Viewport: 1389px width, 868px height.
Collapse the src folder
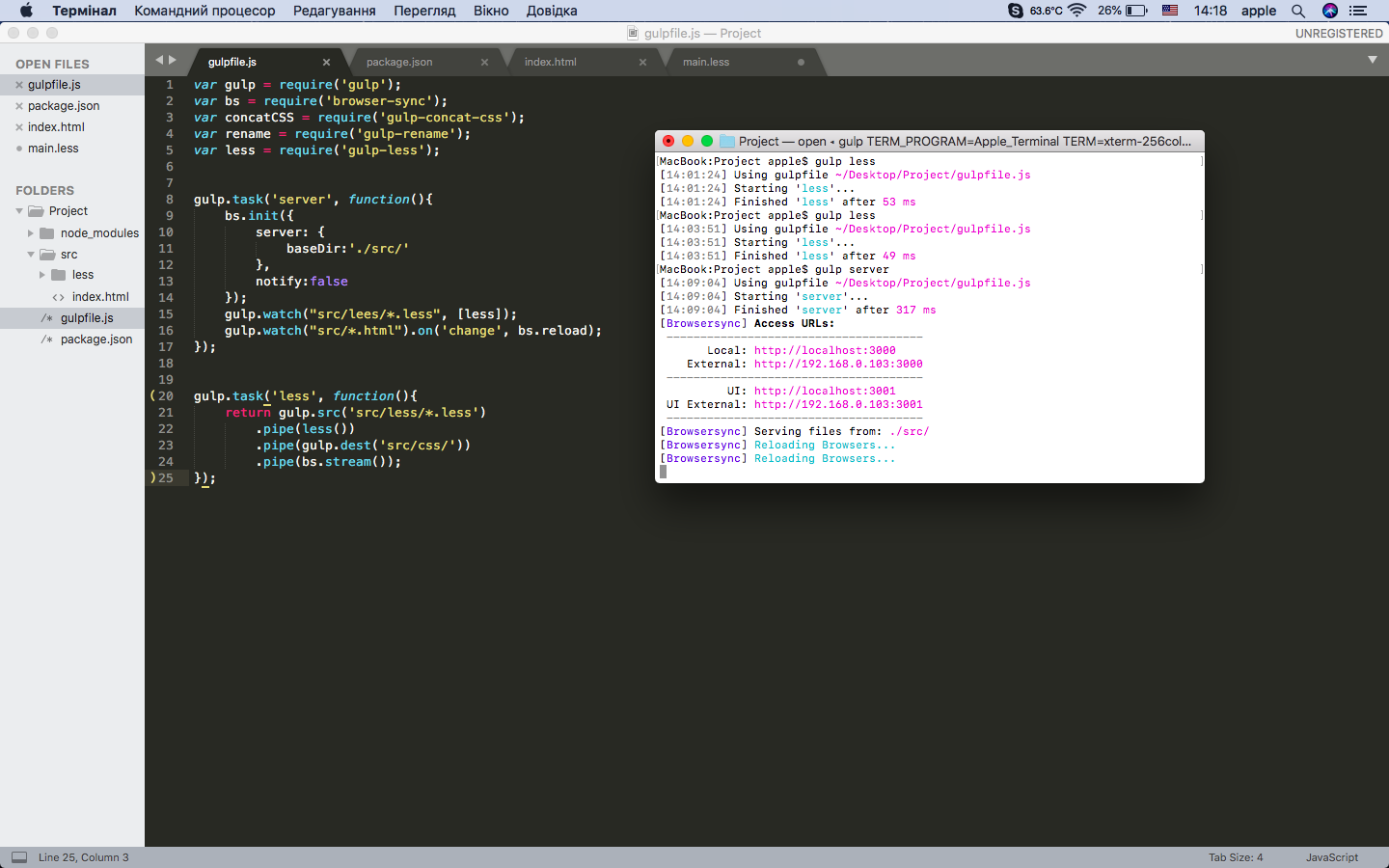click(31, 255)
